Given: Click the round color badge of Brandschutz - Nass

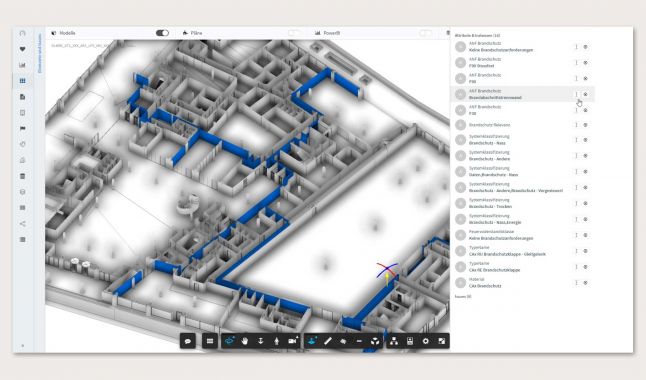Looking at the screenshot, I should [460, 140].
